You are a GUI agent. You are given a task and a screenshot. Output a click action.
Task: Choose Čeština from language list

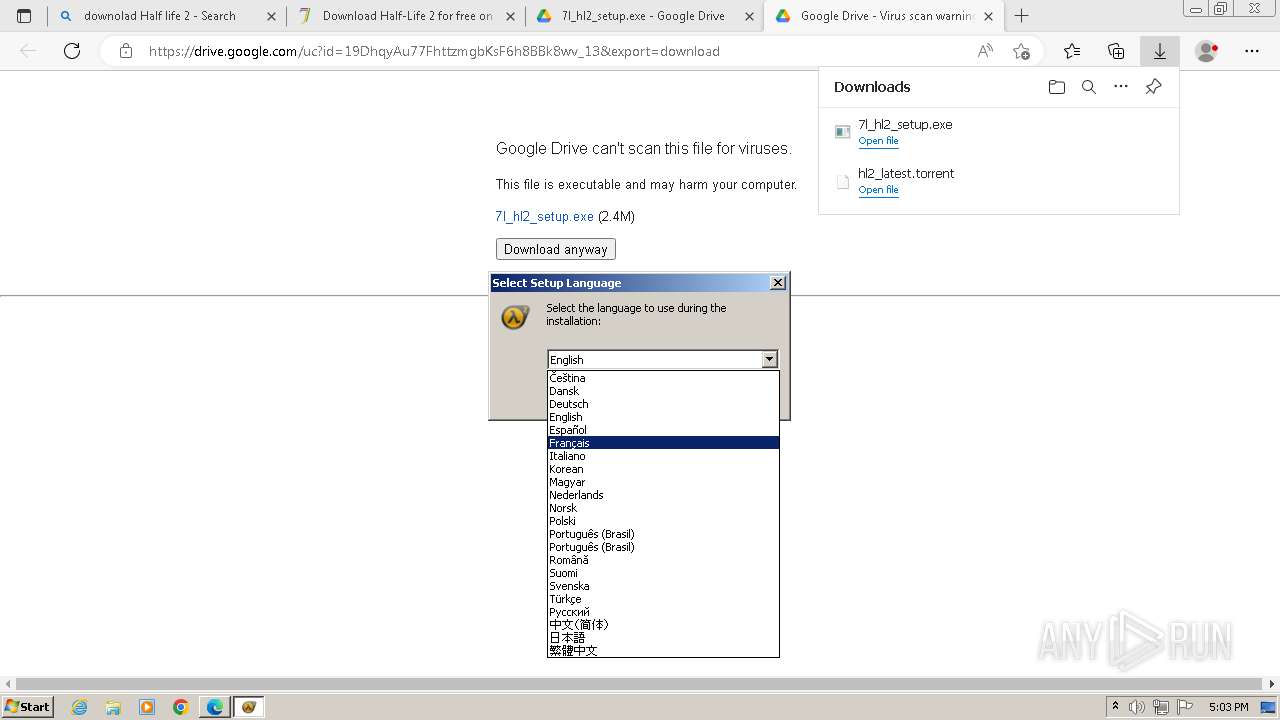pyautogui.click(x=663, y=378)
